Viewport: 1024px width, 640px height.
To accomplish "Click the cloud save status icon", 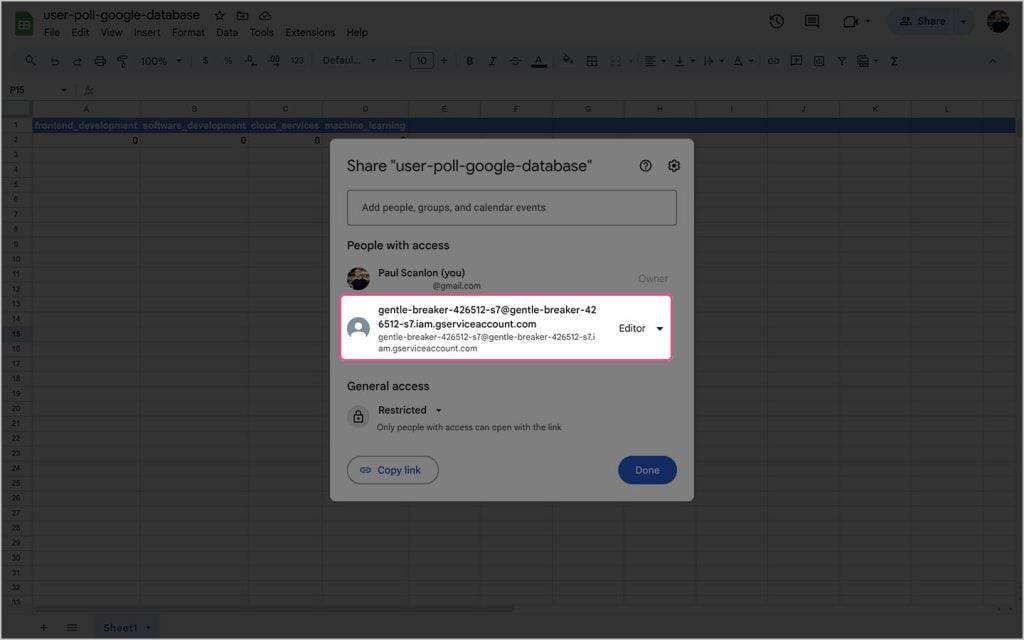I will coord(265,15).
